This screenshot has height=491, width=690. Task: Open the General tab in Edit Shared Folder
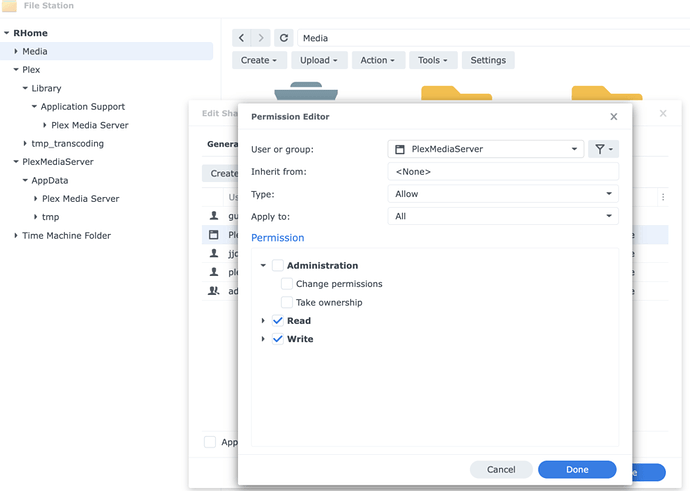pyautogui.click(x=222, y=144)
